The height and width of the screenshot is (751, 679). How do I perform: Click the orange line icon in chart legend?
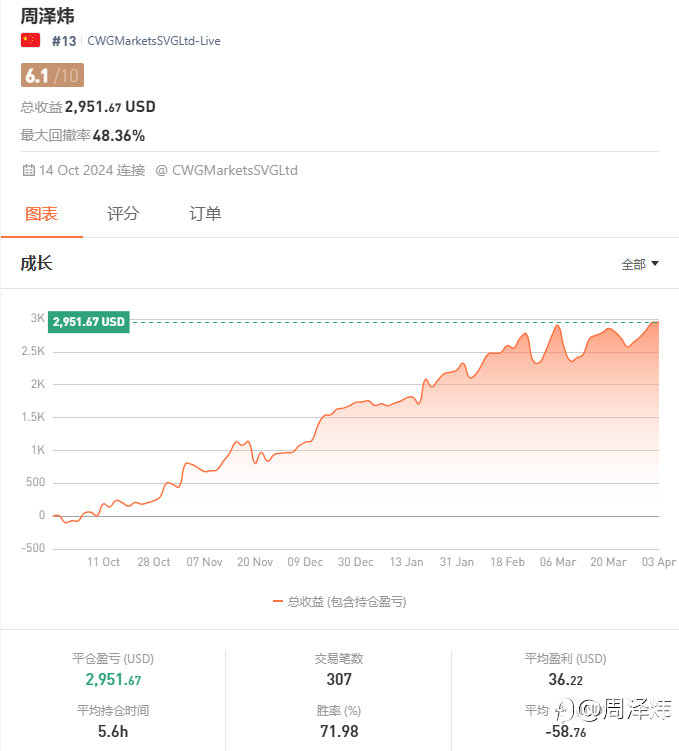[278, 602]
